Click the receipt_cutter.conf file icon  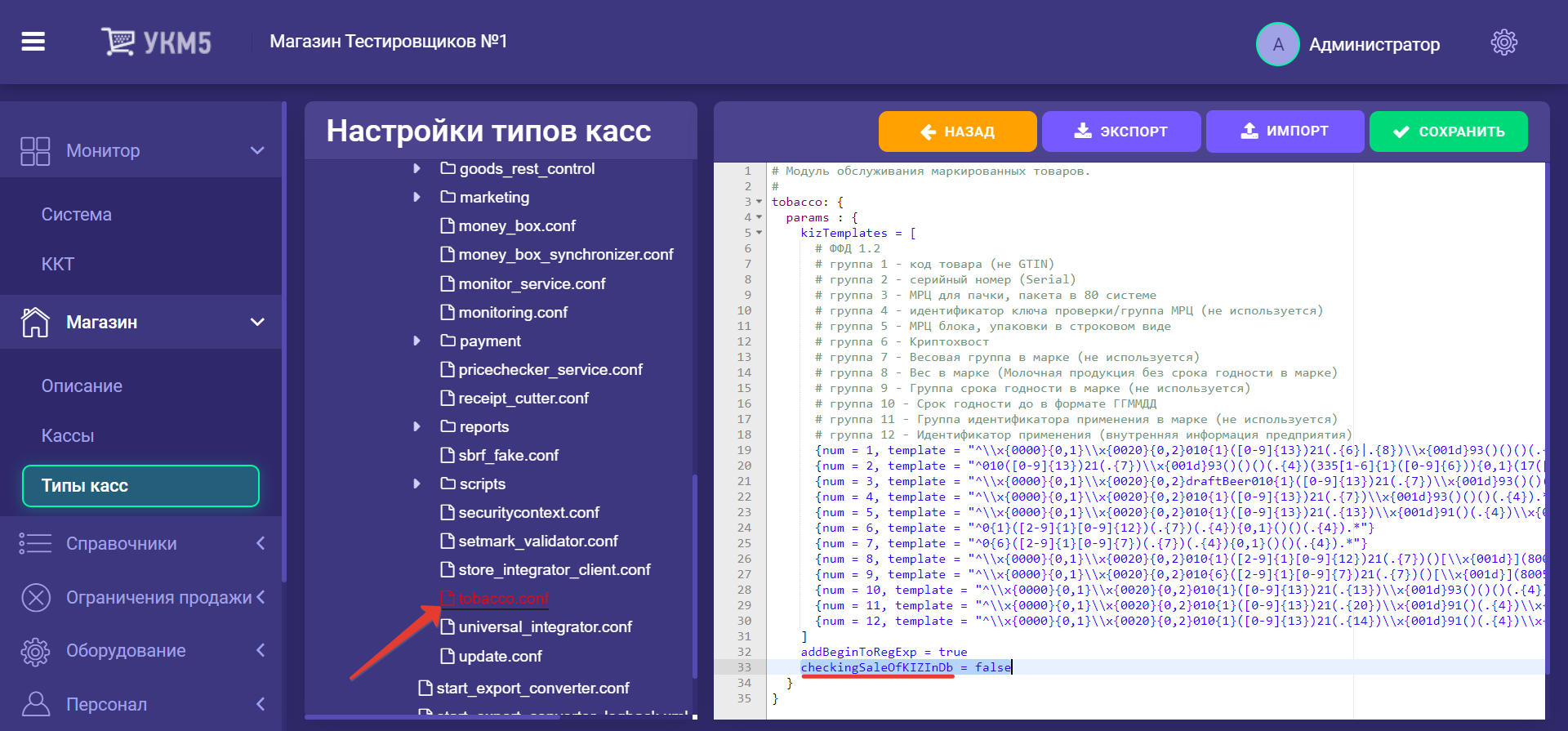(447, 398)
